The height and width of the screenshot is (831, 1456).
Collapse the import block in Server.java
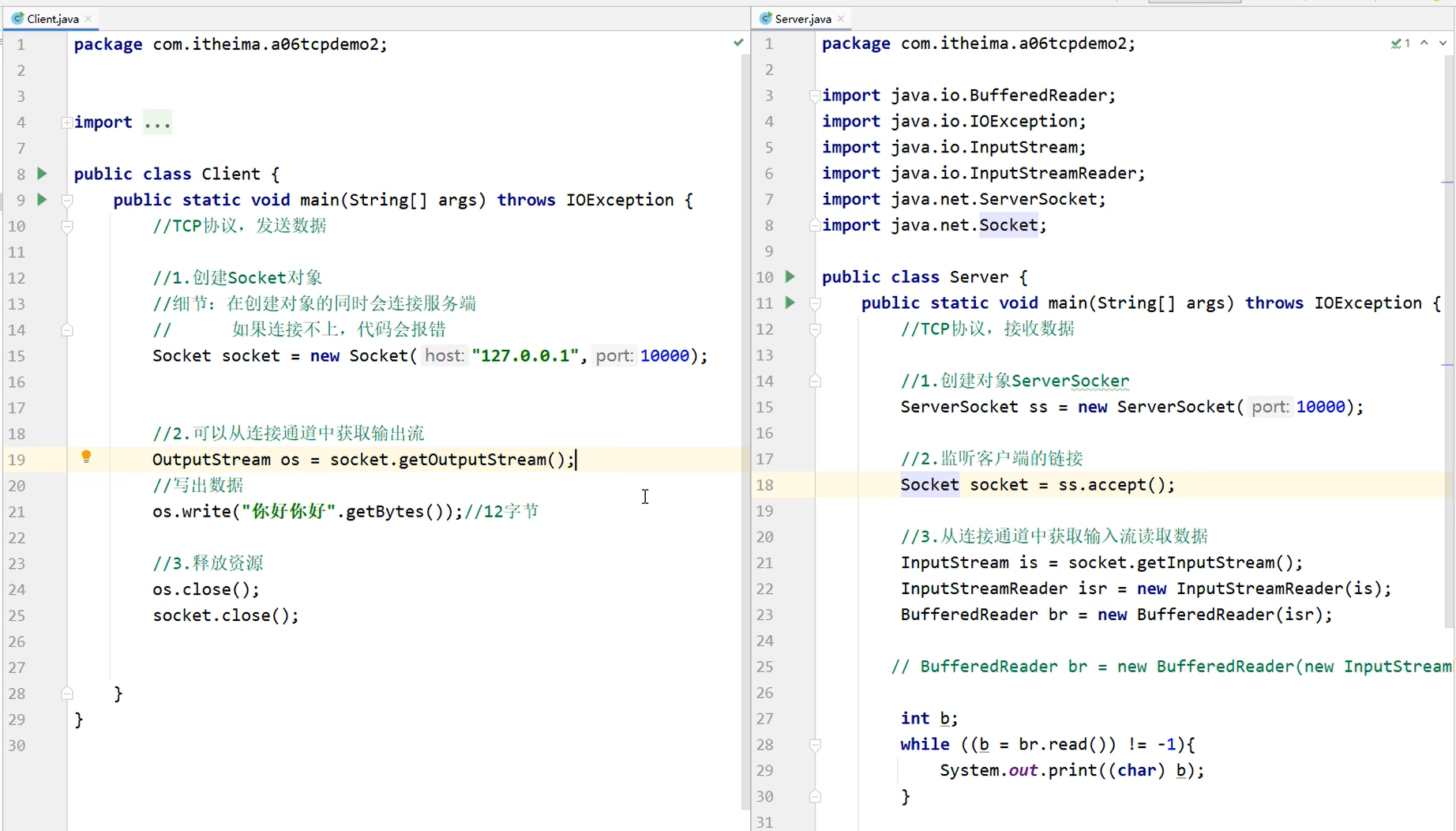(815, 96)
